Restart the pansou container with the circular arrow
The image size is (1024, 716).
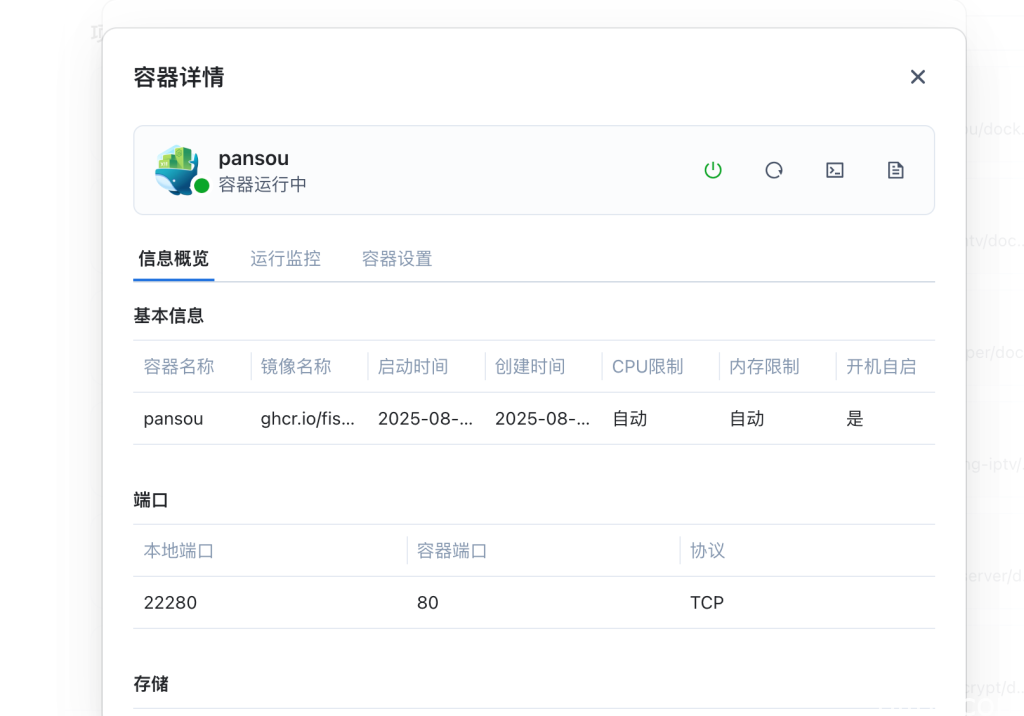(773, 170)
